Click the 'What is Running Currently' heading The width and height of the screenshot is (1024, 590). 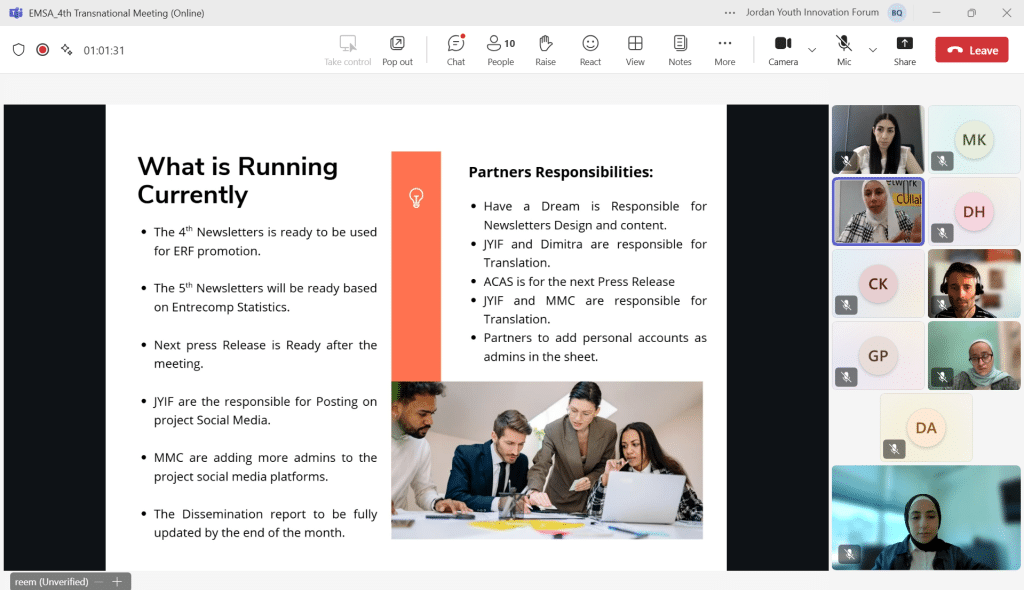click(x=237, y=180)
